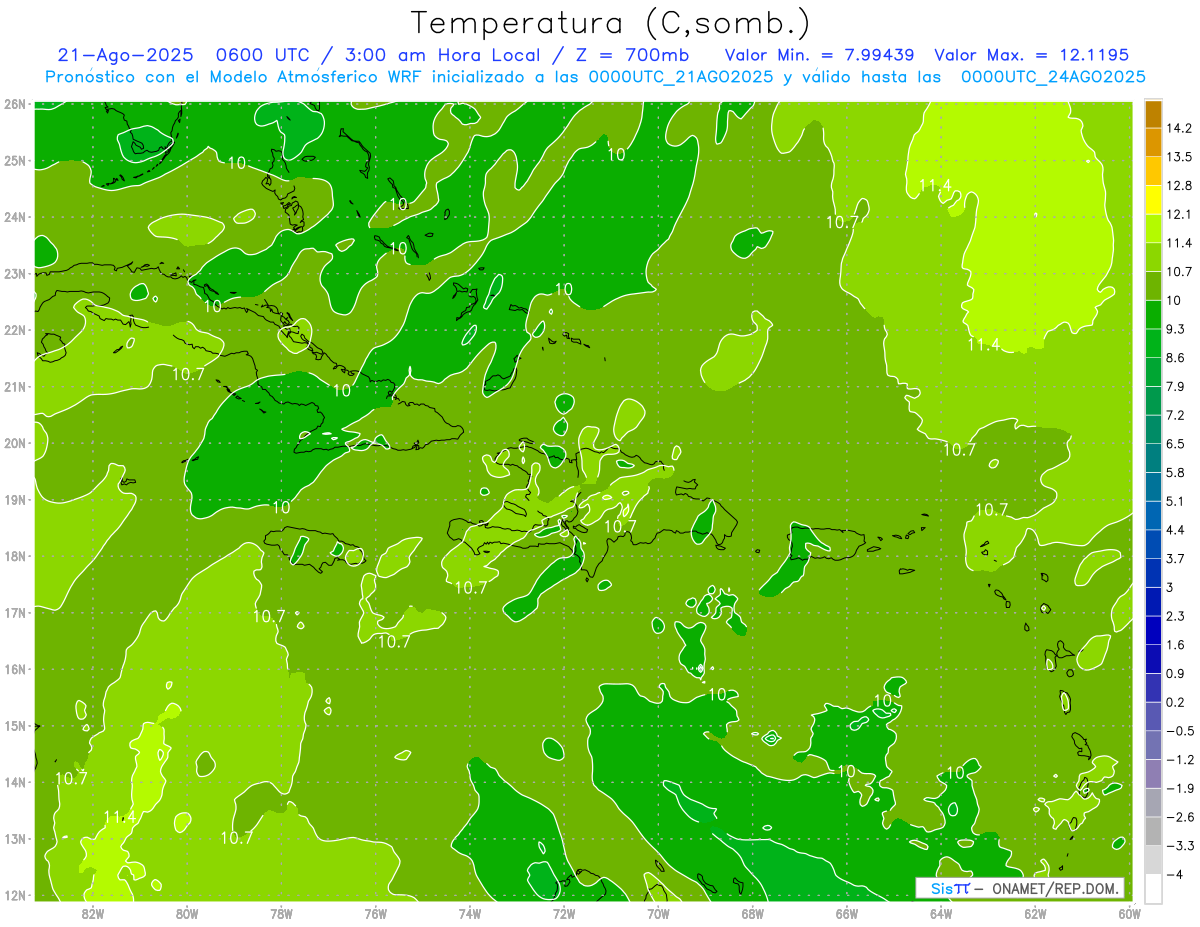The image size is (1200, 927).
Task: Click the '-0.5' color scale label
Action: click(1180, 731)
